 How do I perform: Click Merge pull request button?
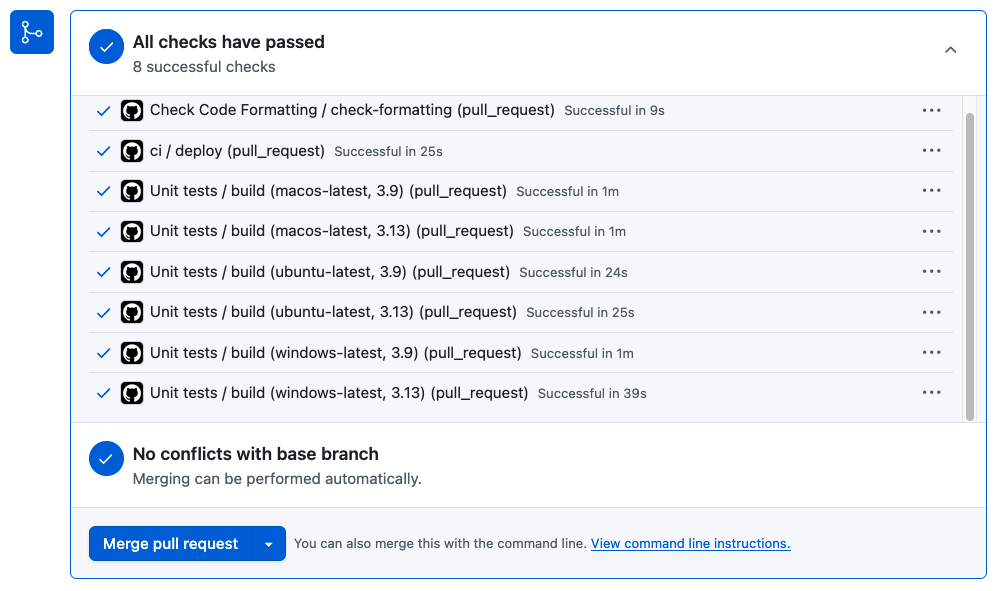click(x=170, y=544)
